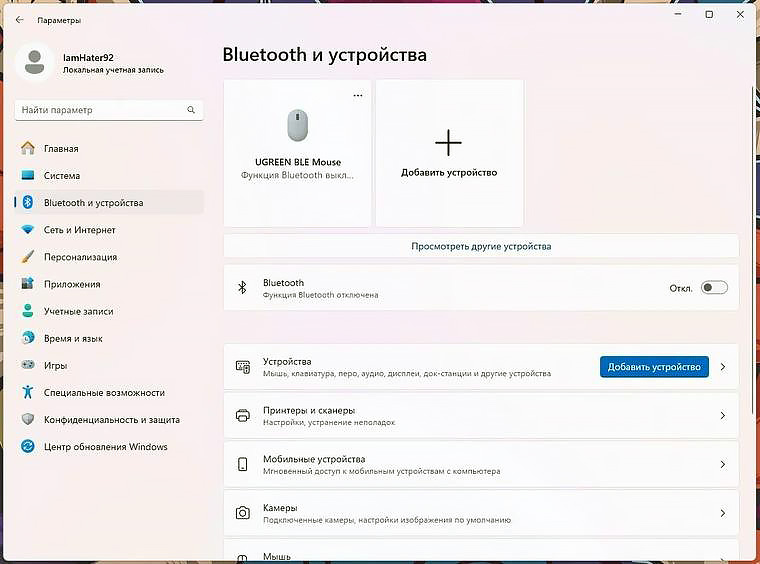Select Специальные возможности

tap(109, 392)
